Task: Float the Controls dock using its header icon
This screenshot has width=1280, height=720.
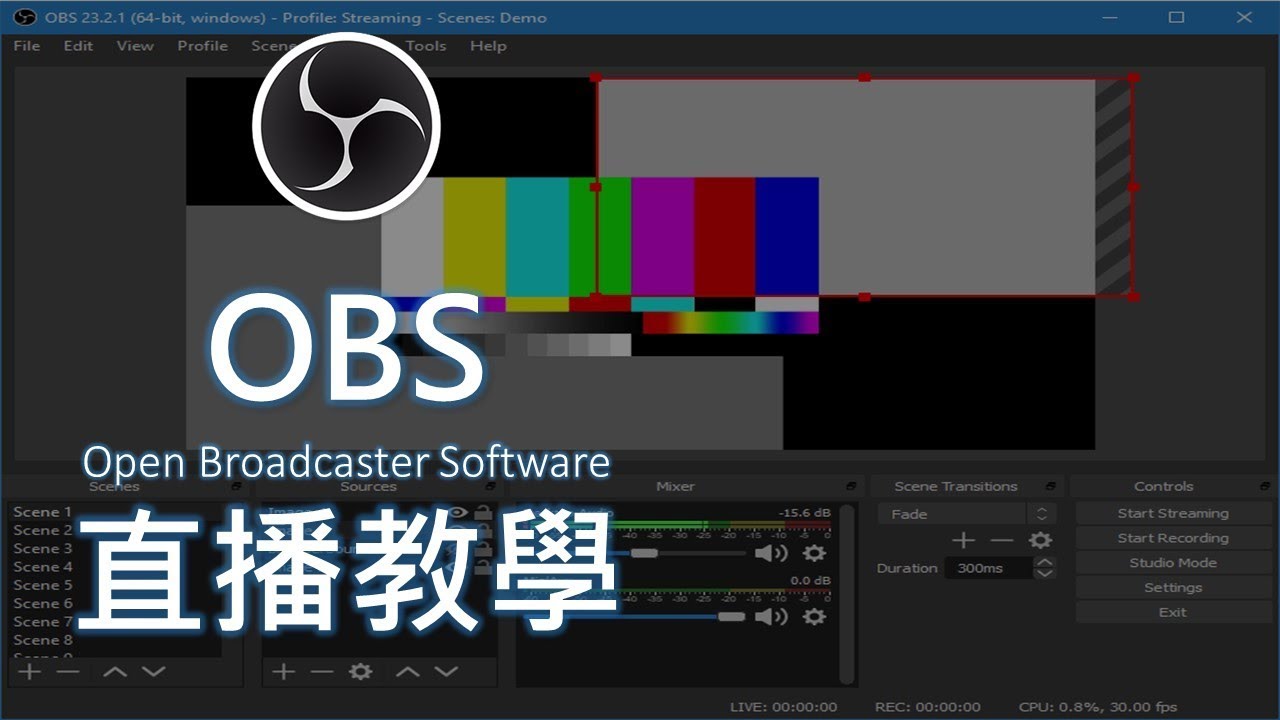Action: (1263, 486)
